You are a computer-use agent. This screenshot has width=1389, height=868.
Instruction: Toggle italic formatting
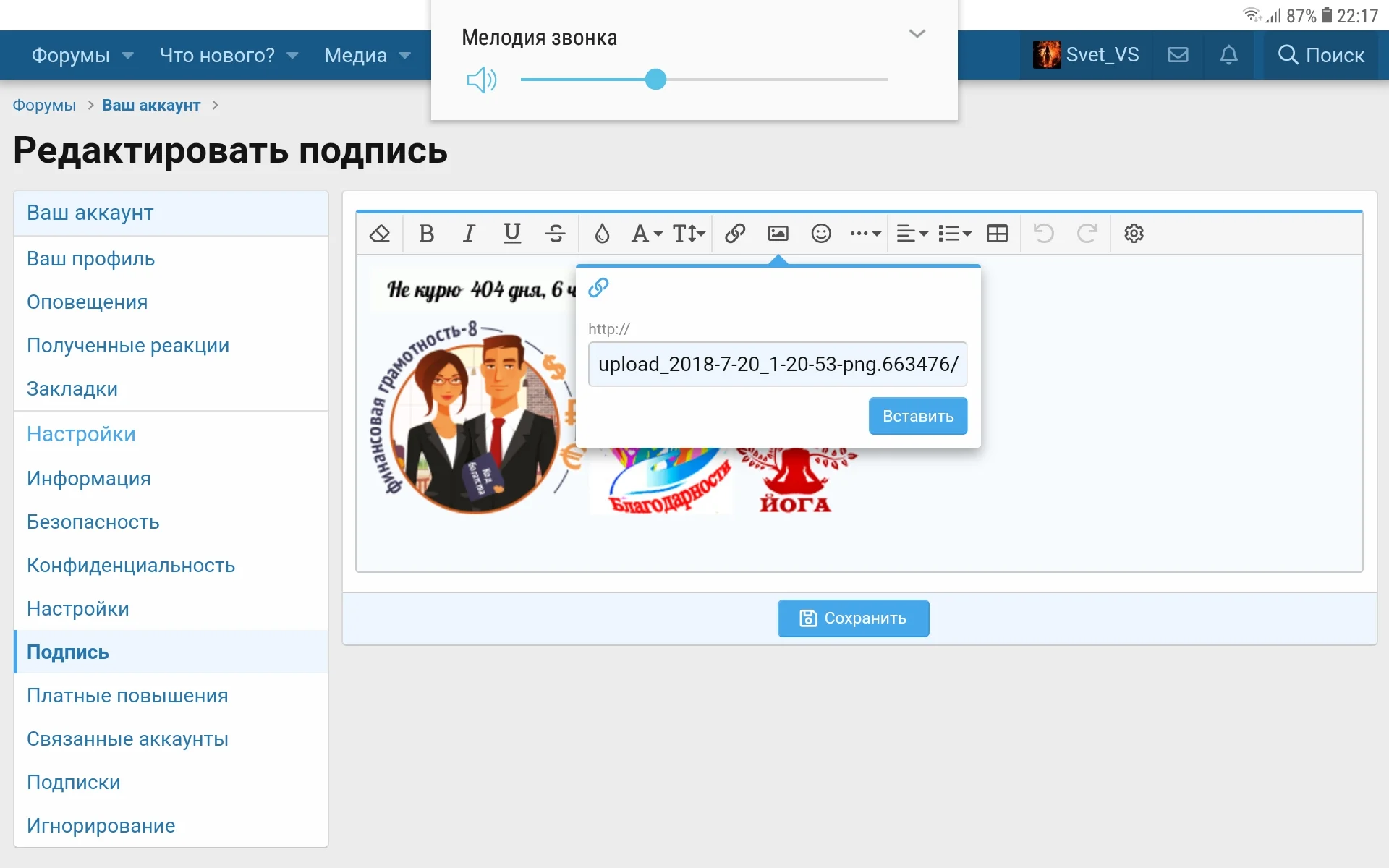(x=469, y=234)
